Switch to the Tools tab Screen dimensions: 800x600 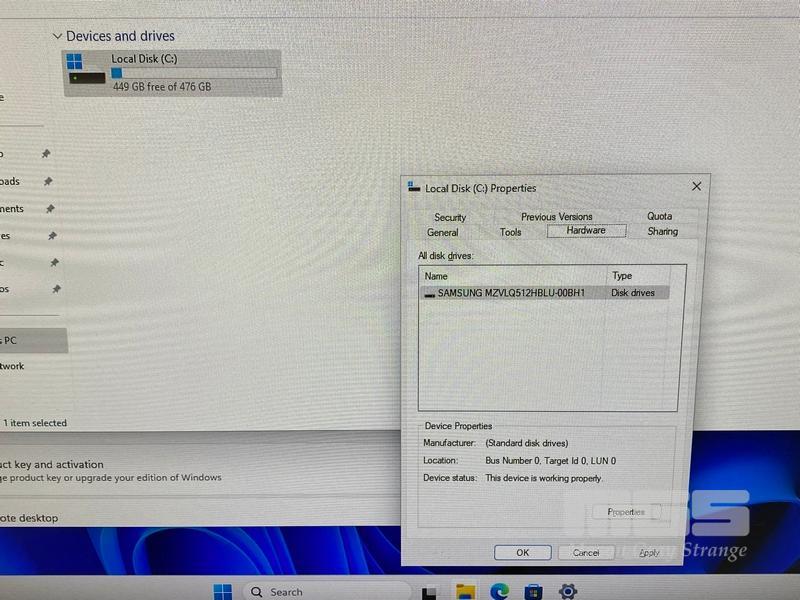[510, 232]
